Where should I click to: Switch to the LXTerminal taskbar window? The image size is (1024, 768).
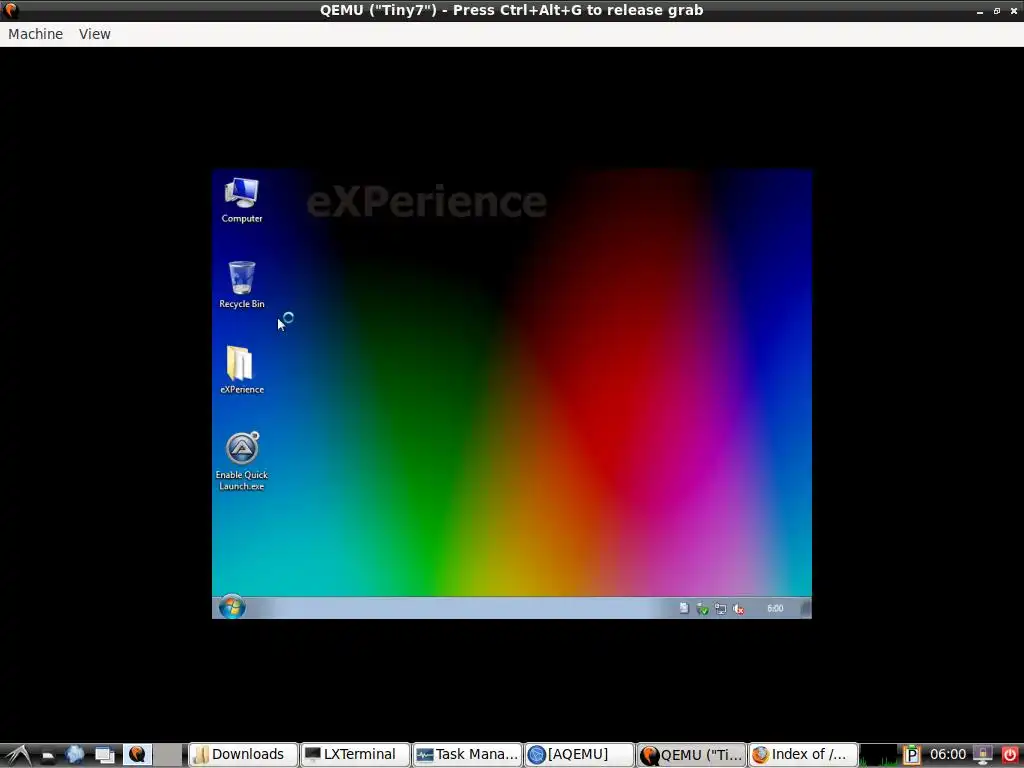(355, 754)
